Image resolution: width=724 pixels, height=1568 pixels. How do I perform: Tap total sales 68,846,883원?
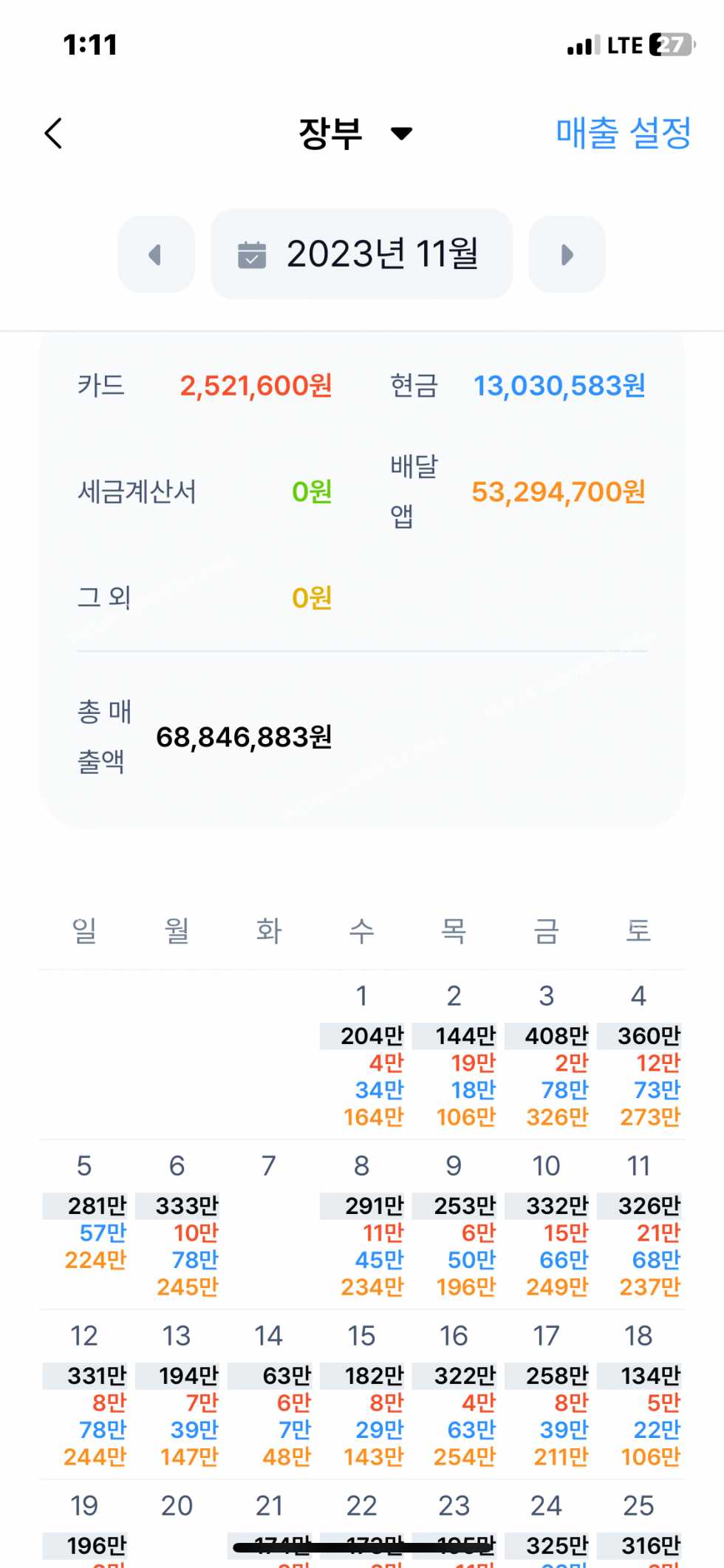coord(244,737)
